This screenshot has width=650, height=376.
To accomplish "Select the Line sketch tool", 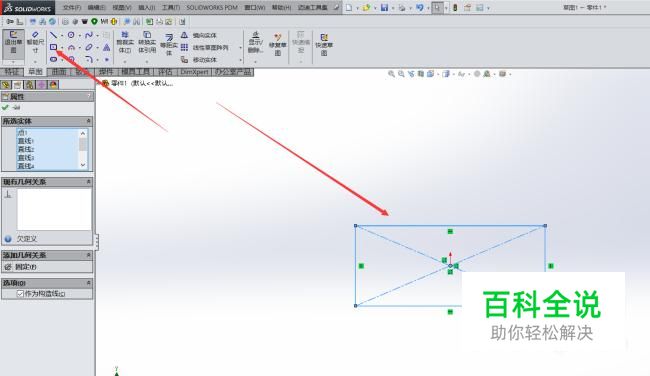I will (x=53, y=35).
